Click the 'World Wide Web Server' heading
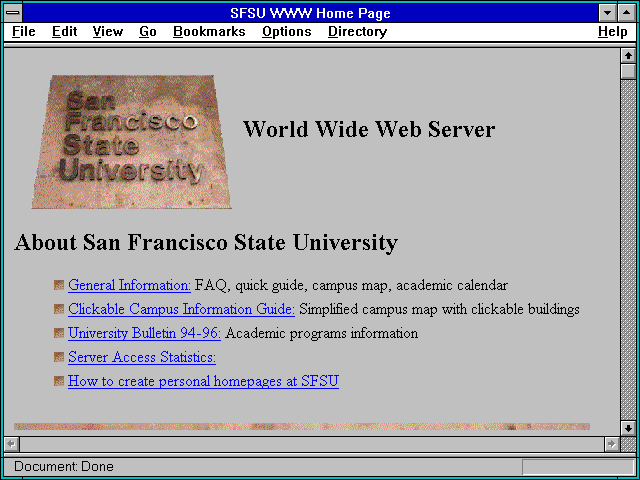The width and height of the screenshot is (640, 480). pos(369,129)
